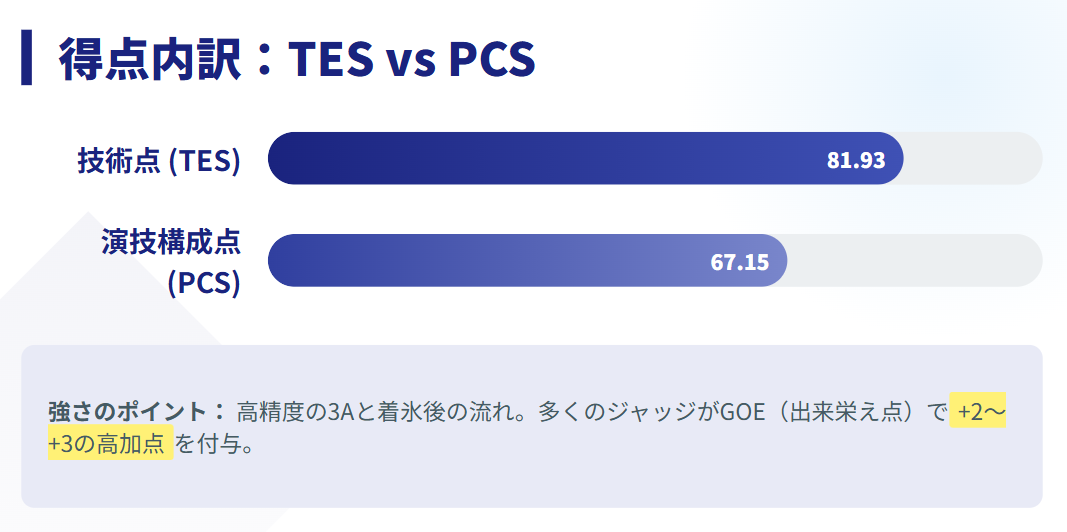The height and width of the screenshot is (532, 1067).
Task: Click the blue vertical accent bar beside the title
Action: pyautogui.click(x=27, y=58)
